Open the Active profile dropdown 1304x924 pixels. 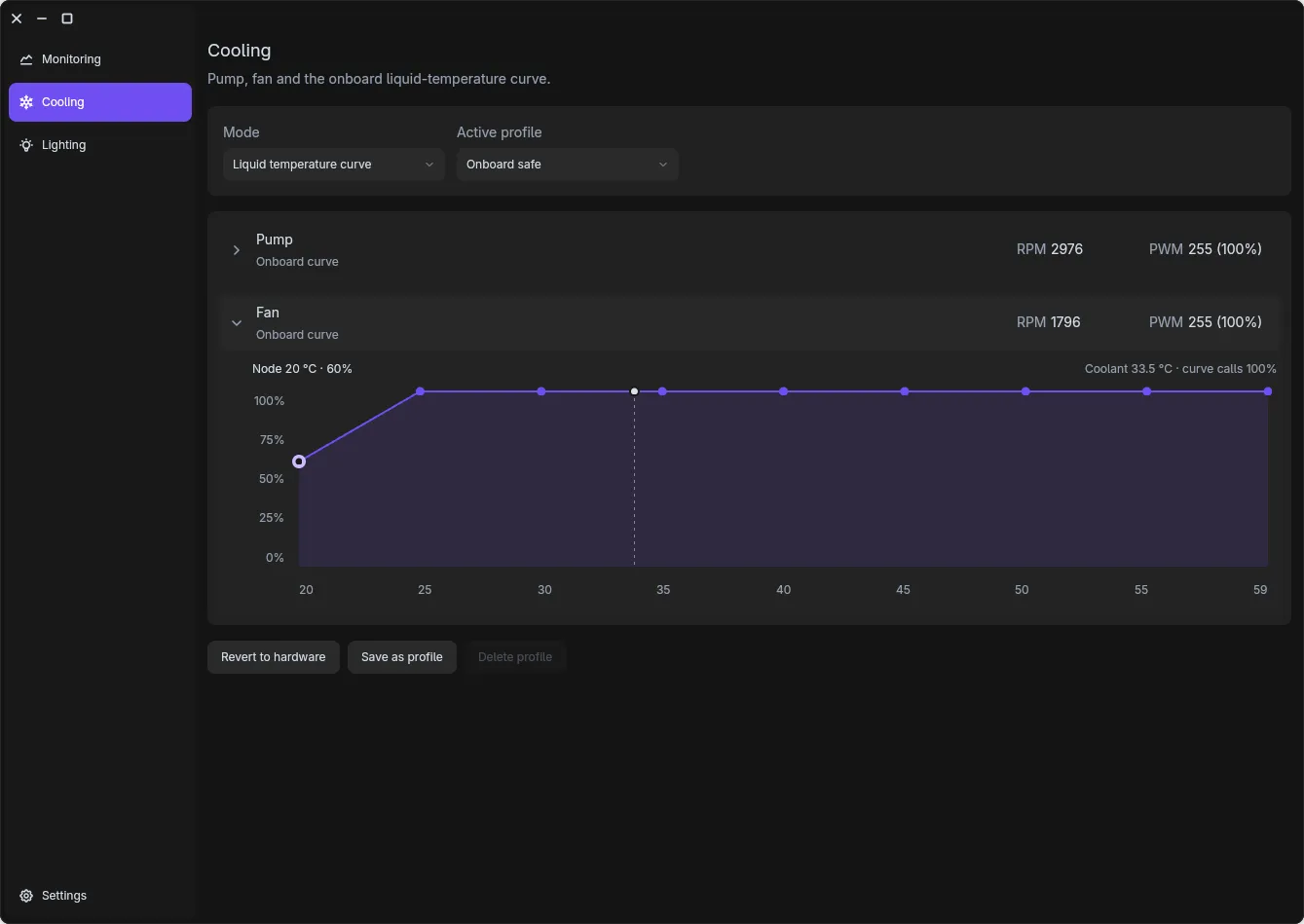[568, 165]
